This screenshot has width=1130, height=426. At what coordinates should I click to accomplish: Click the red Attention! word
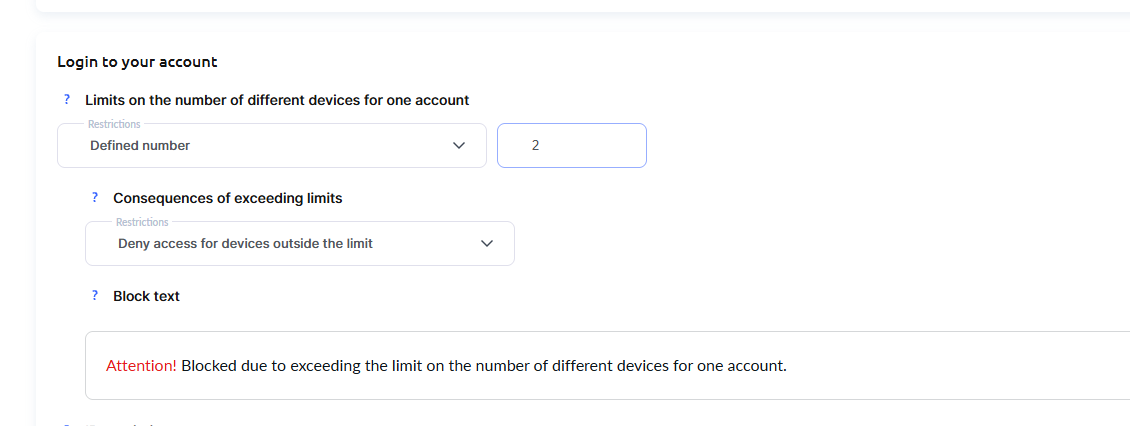coord(141,366)
